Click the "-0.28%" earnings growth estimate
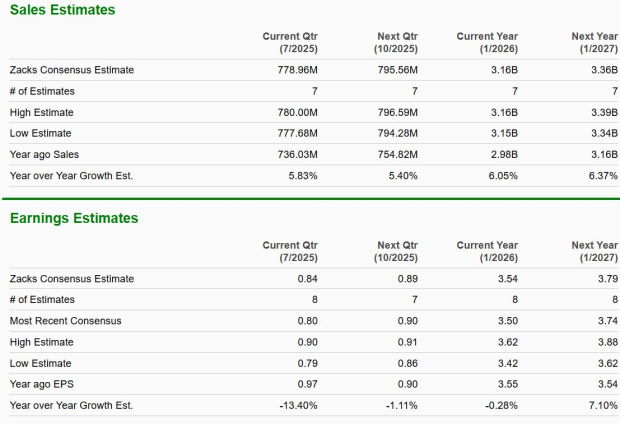The height and width of the screenshot is (424, 620). tap(501, 405)
